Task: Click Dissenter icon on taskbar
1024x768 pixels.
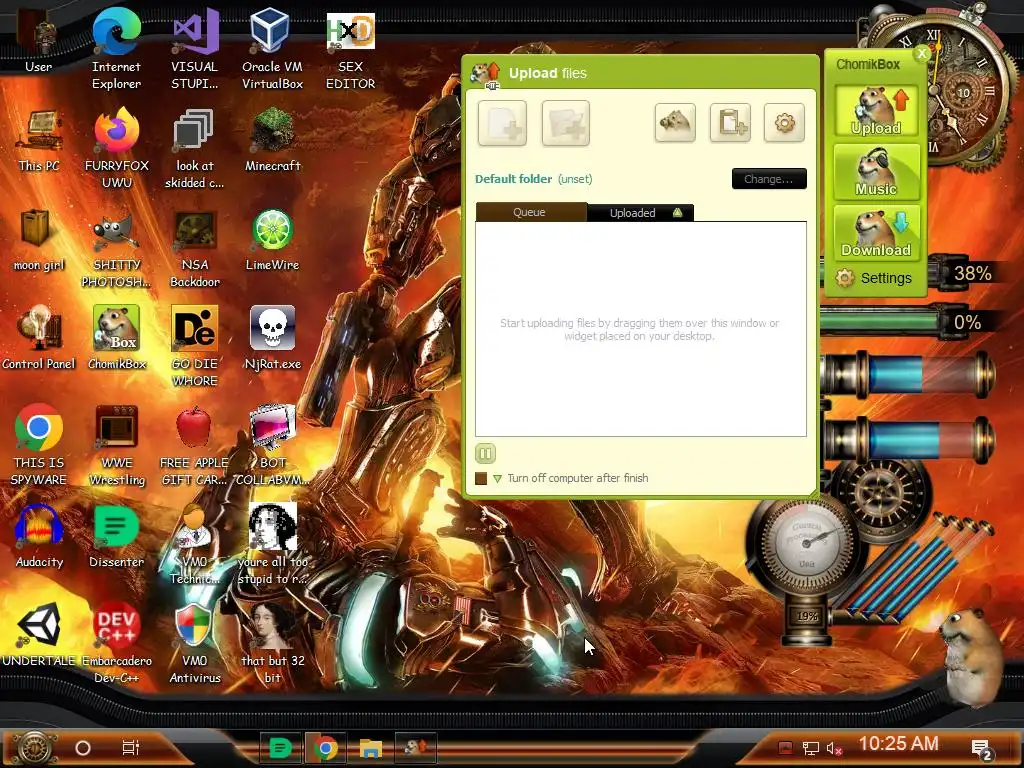Action: (x=280, y=748)
